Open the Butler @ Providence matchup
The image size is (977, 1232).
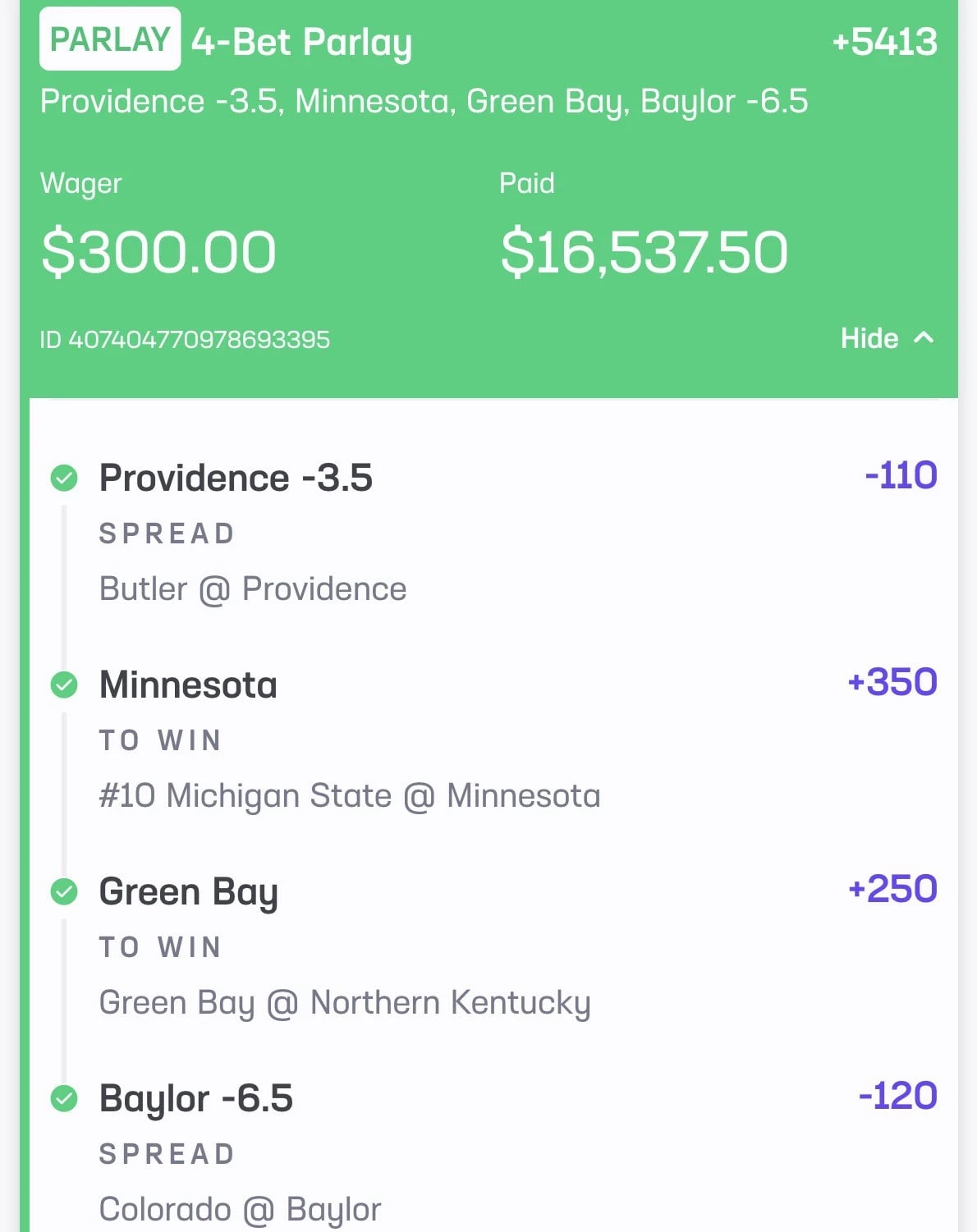click(x=253, y=589)
